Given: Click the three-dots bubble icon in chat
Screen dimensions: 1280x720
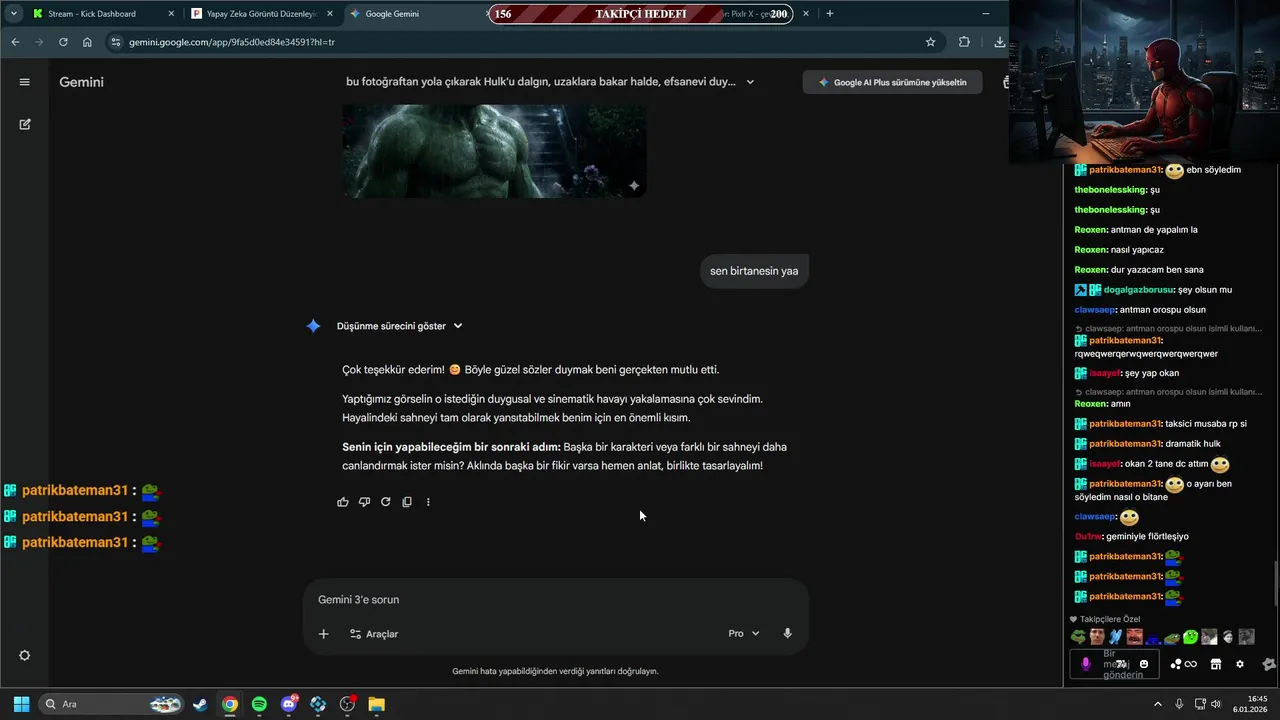Looking at the screenshot, I should [x=1176, y=664].
